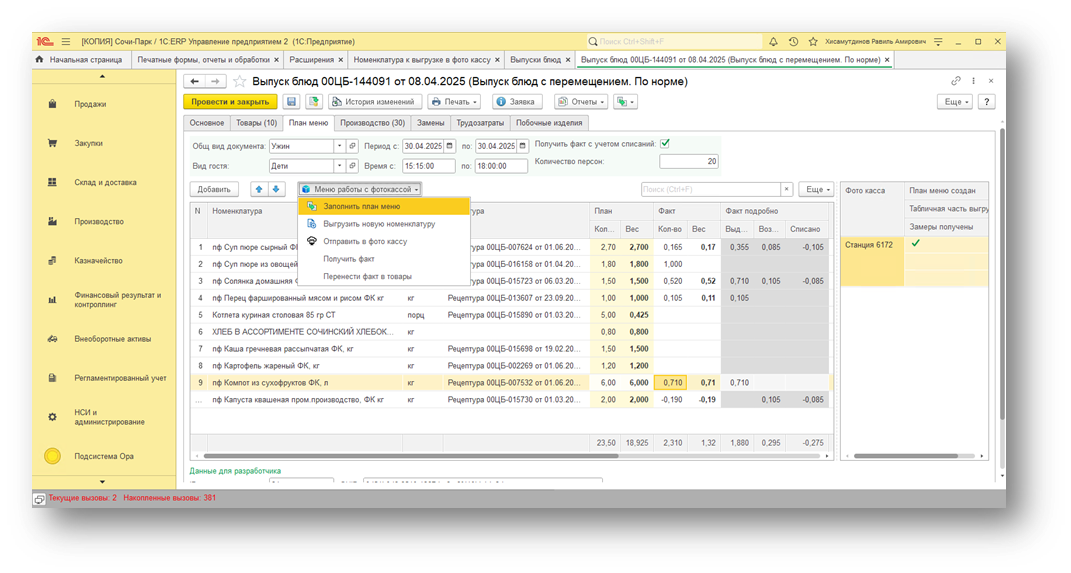Image resolution: width=1071 pixels, height=573 pixels.
Task: Open Подсистема Ора circle icon
Action: [53, 456]
